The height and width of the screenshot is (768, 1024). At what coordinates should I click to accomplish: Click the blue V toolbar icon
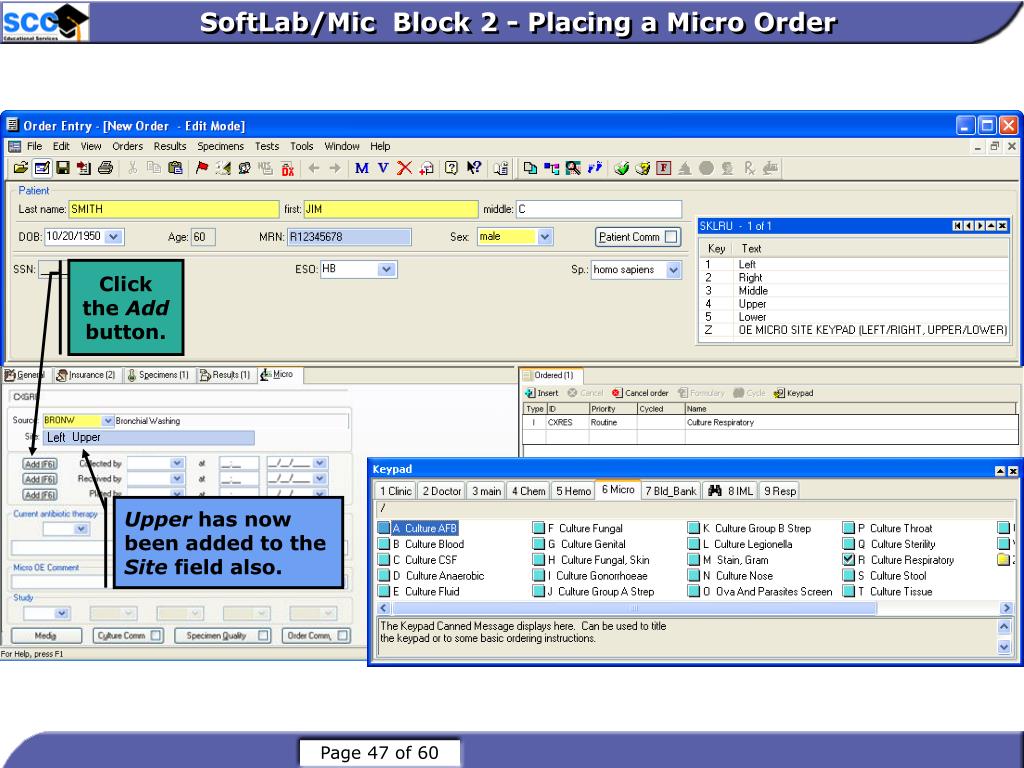pyautogui.click(x=383, y=168)
